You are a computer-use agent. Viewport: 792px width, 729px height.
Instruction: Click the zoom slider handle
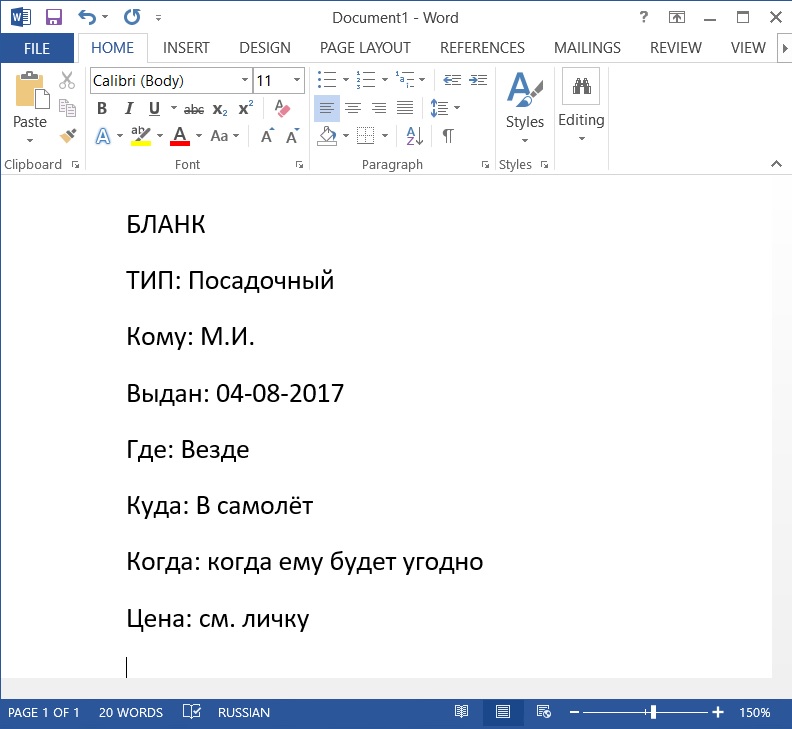pyautogui.click(x=653, y=713)
